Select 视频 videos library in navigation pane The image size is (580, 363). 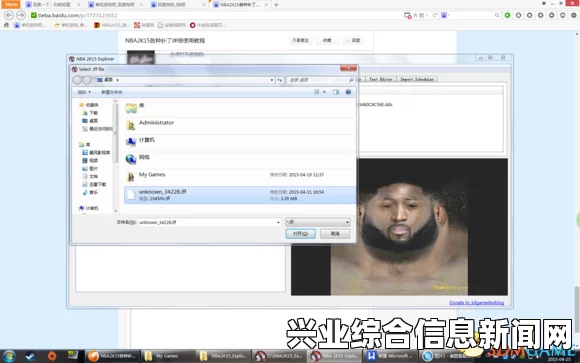[x=90, y=161]
